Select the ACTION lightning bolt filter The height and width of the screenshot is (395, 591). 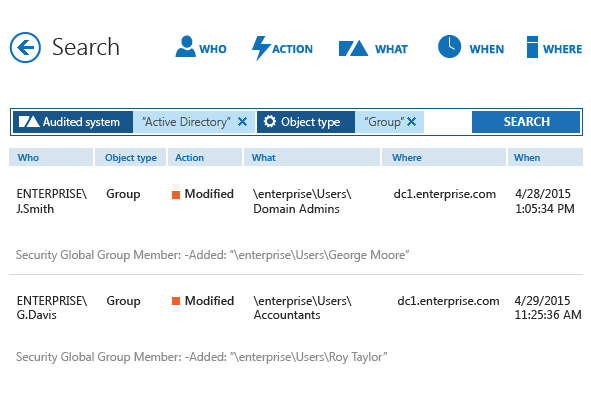pos(260,48)
